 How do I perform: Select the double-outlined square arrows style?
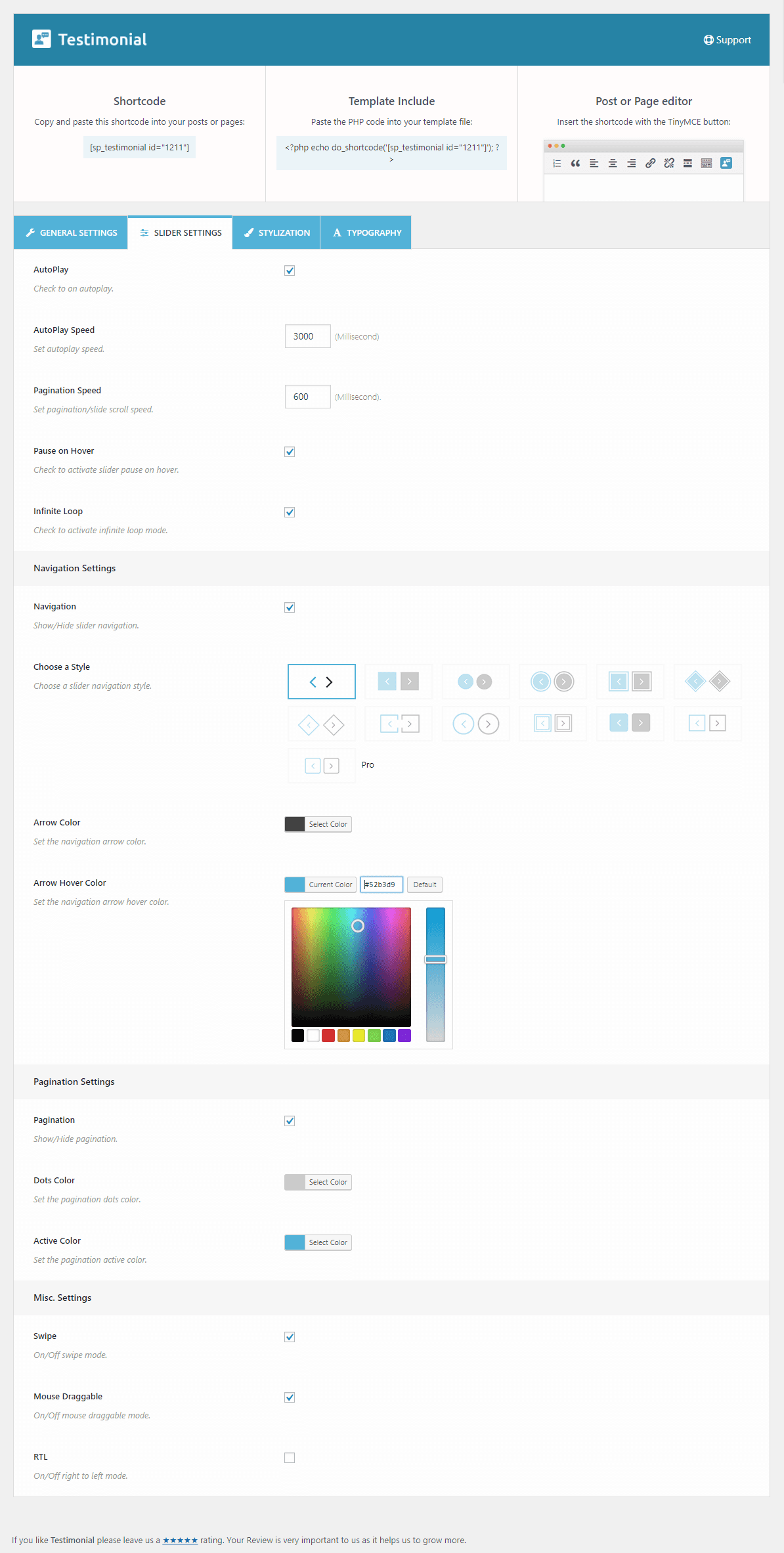point(553,724)
